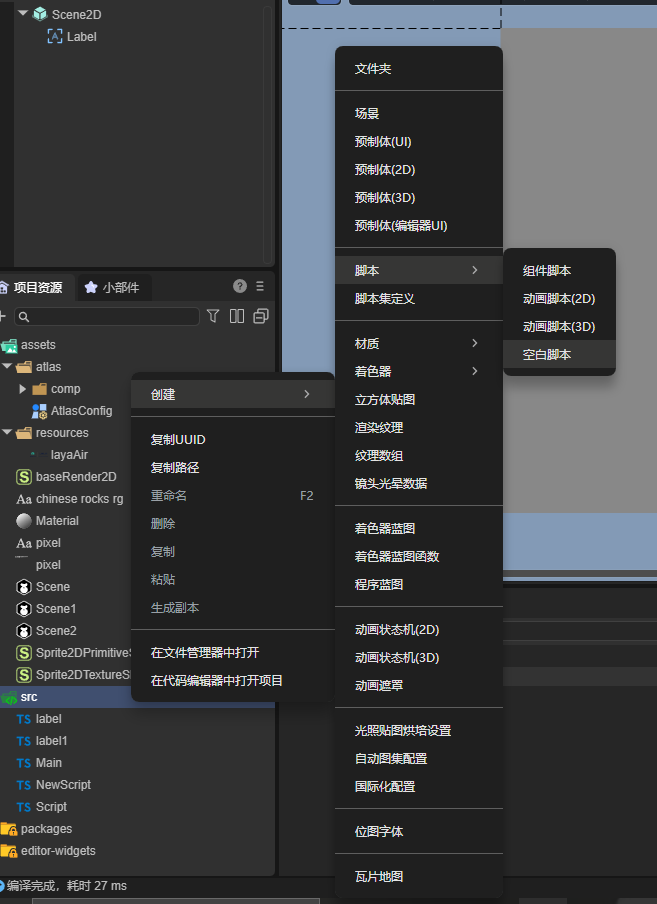Select 复制UUID in context menu
657x904 pixels.
point(178,440)
